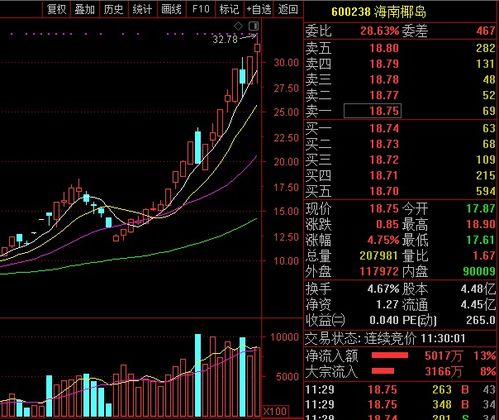Click the 30.00 price axis label
Image resolution: width=499 pixels, height=420 pixels.
pos(286,63)
